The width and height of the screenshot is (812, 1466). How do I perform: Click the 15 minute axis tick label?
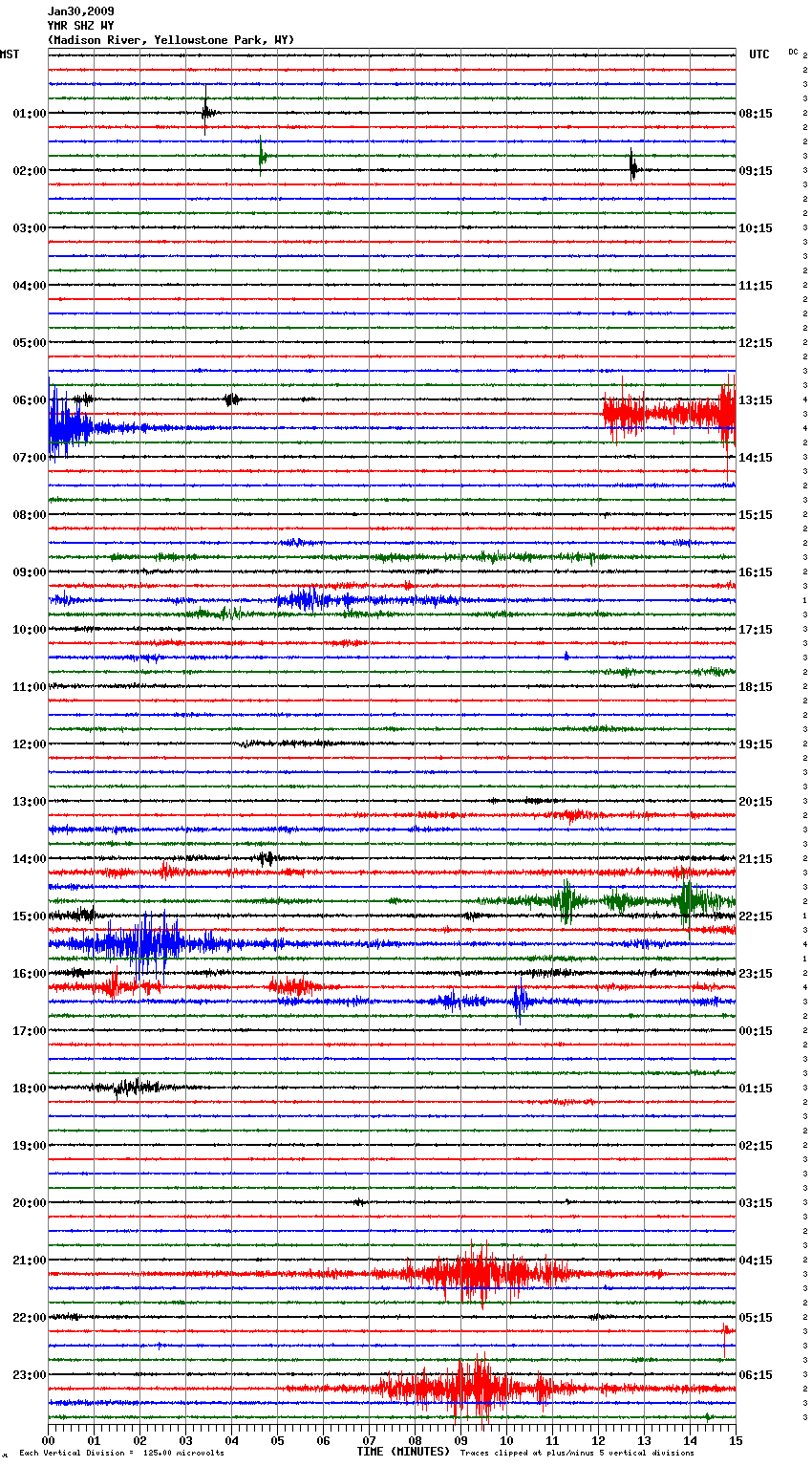pos(736,1441)
